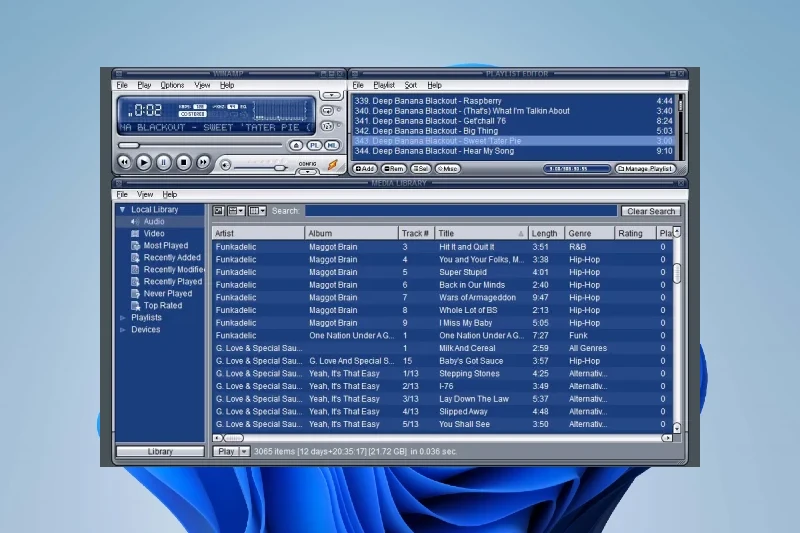
Task: Open the Top Rated view
Action: click(x=162, y=306)
